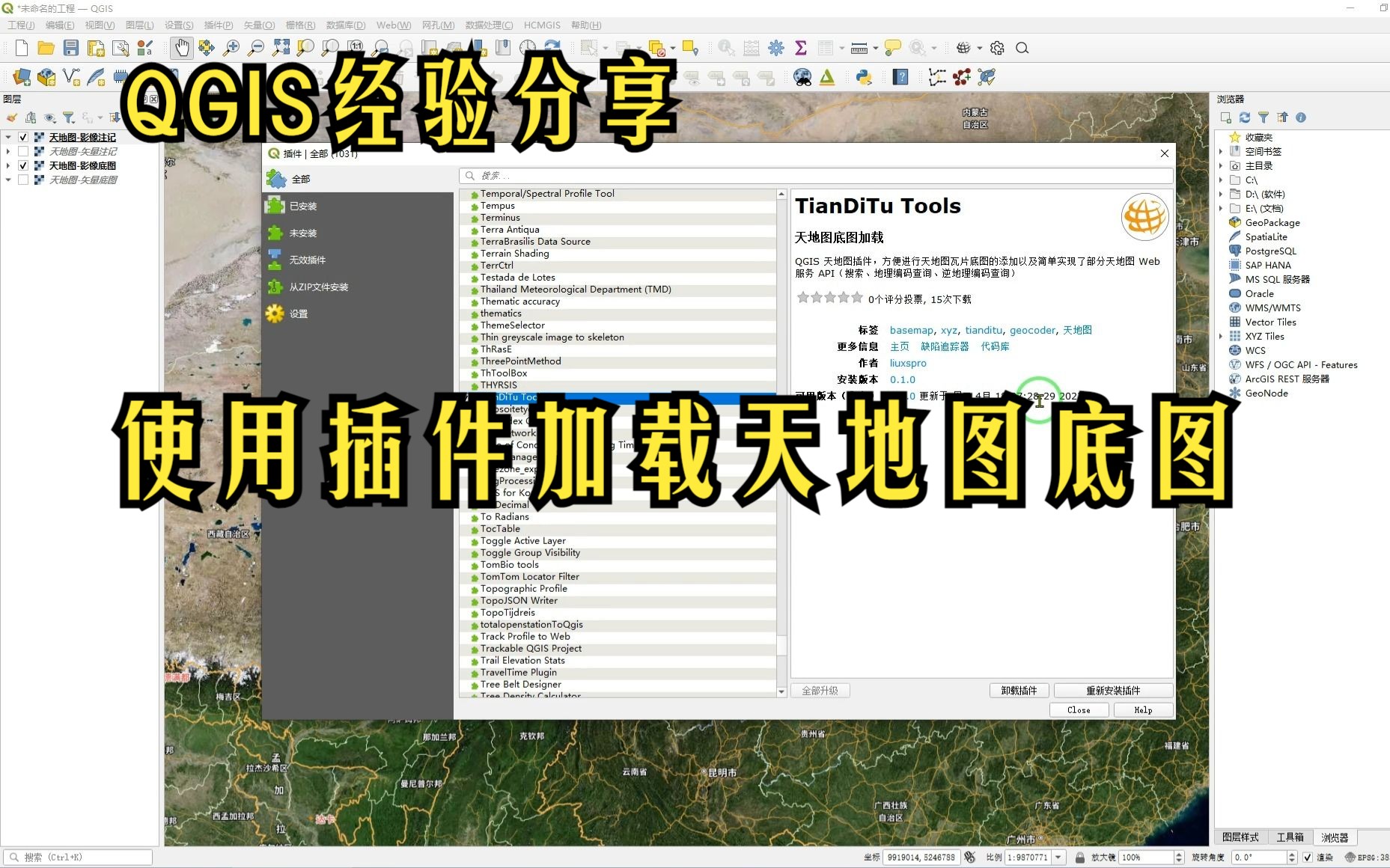The width and height of the screenshot is (1390, 868).
Task: Click the TianDiTu globe toolbar icon
Action: [x=963, y=48]
